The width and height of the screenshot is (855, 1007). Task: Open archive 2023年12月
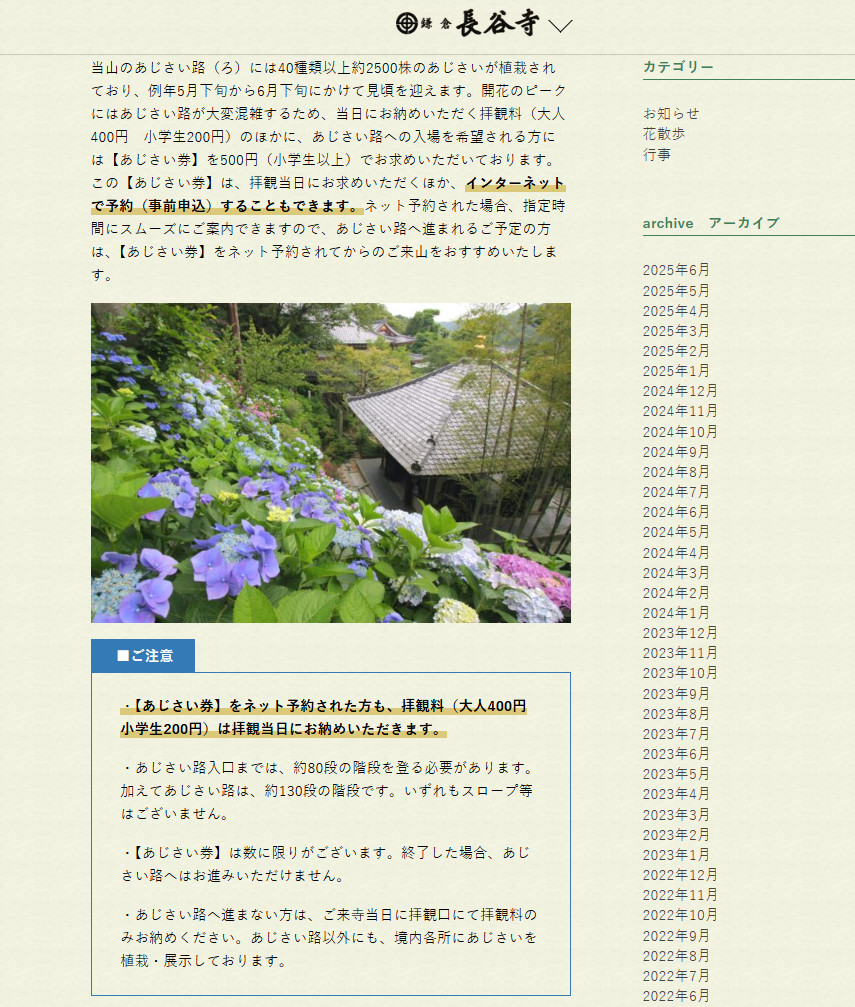(x=680, y=633)
